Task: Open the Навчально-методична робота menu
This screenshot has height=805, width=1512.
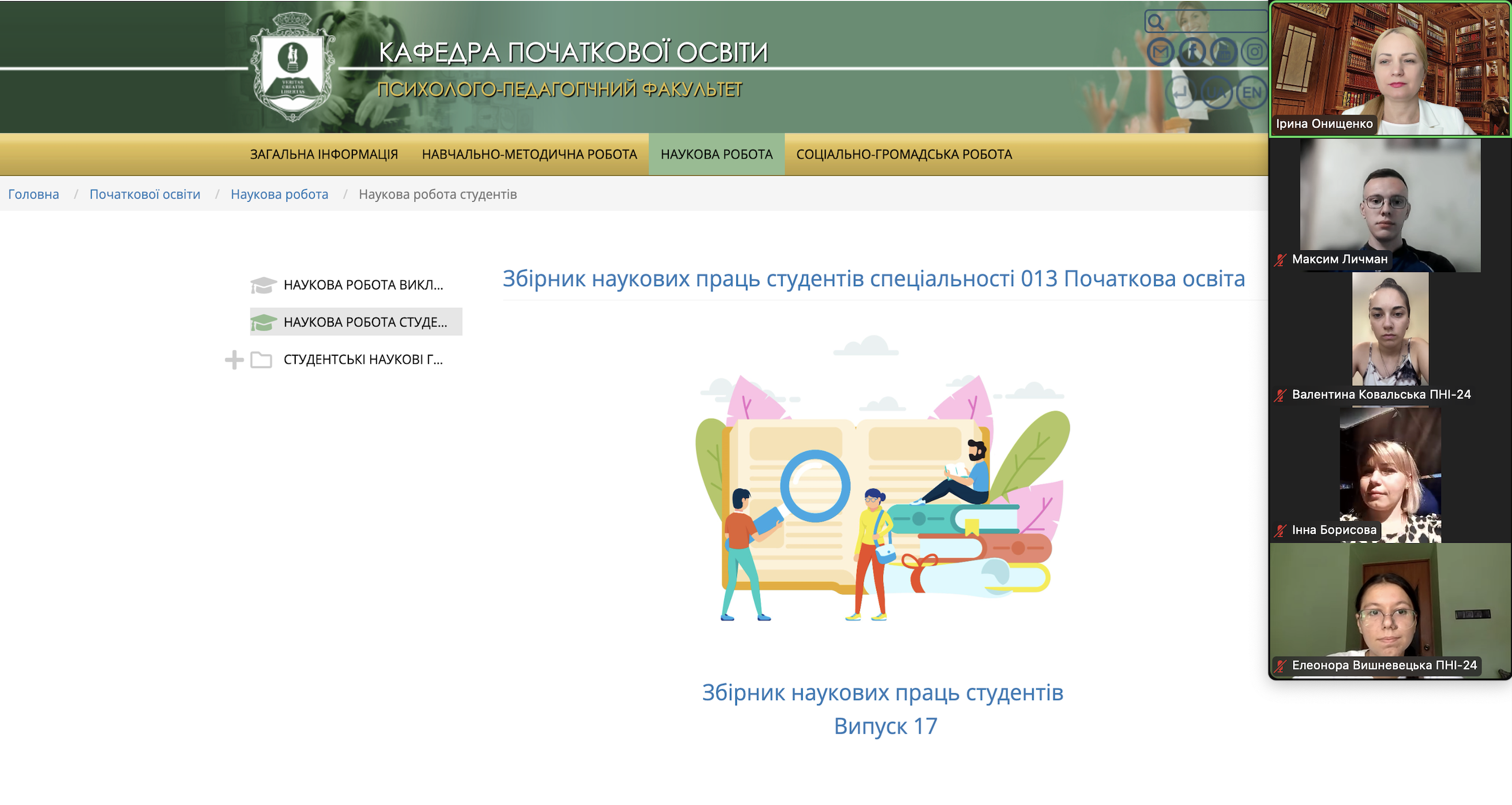Action: click(x=529, y=155)
